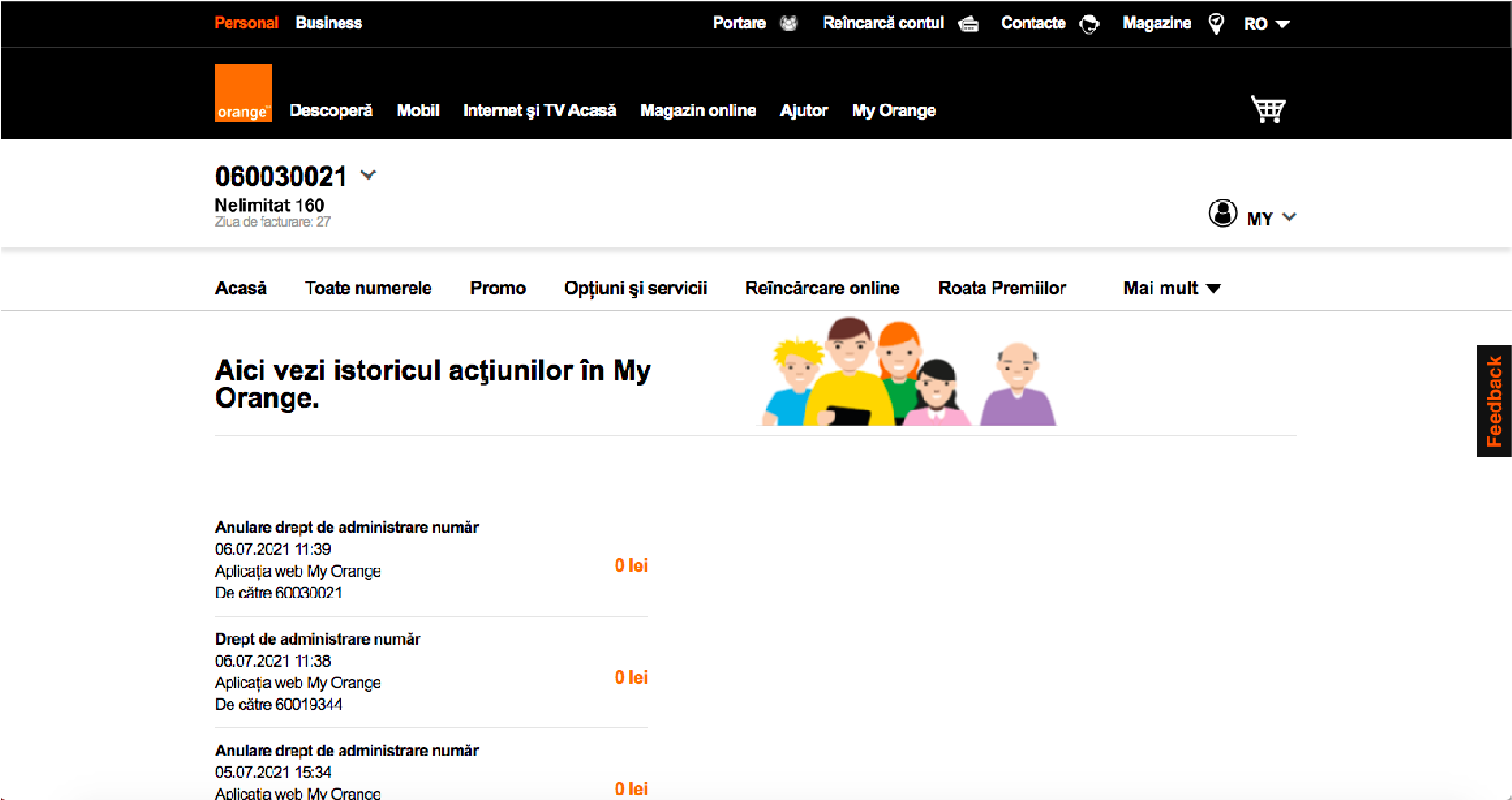Open the Opțiuni și servicii tab
The height and width of the screenshot is (800, 1512).
coord(635,288)
